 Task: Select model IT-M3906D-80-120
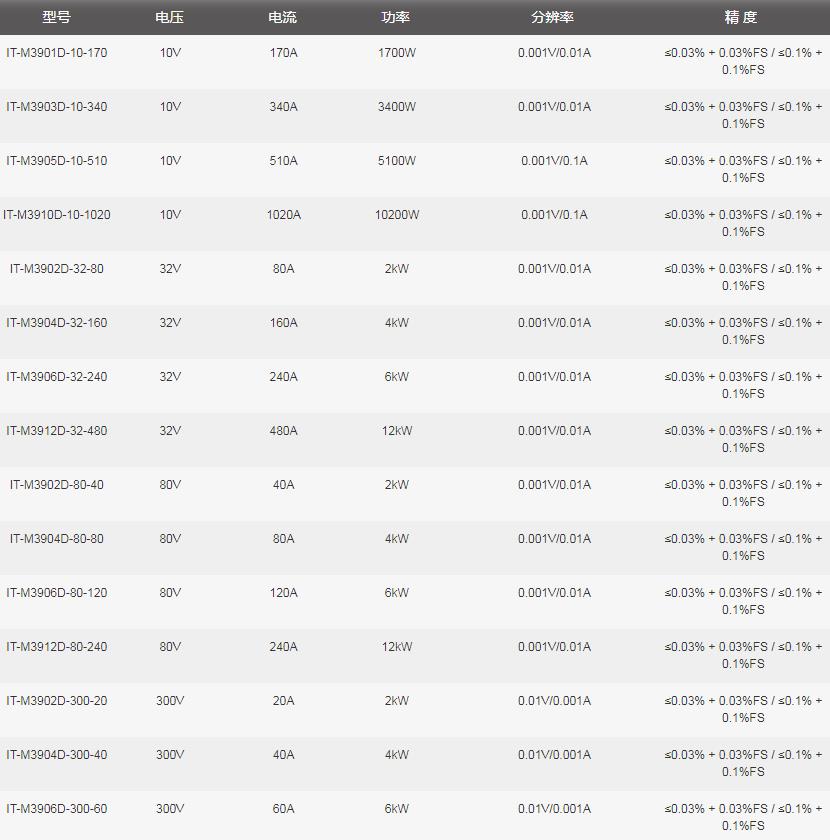click(56, 593)
